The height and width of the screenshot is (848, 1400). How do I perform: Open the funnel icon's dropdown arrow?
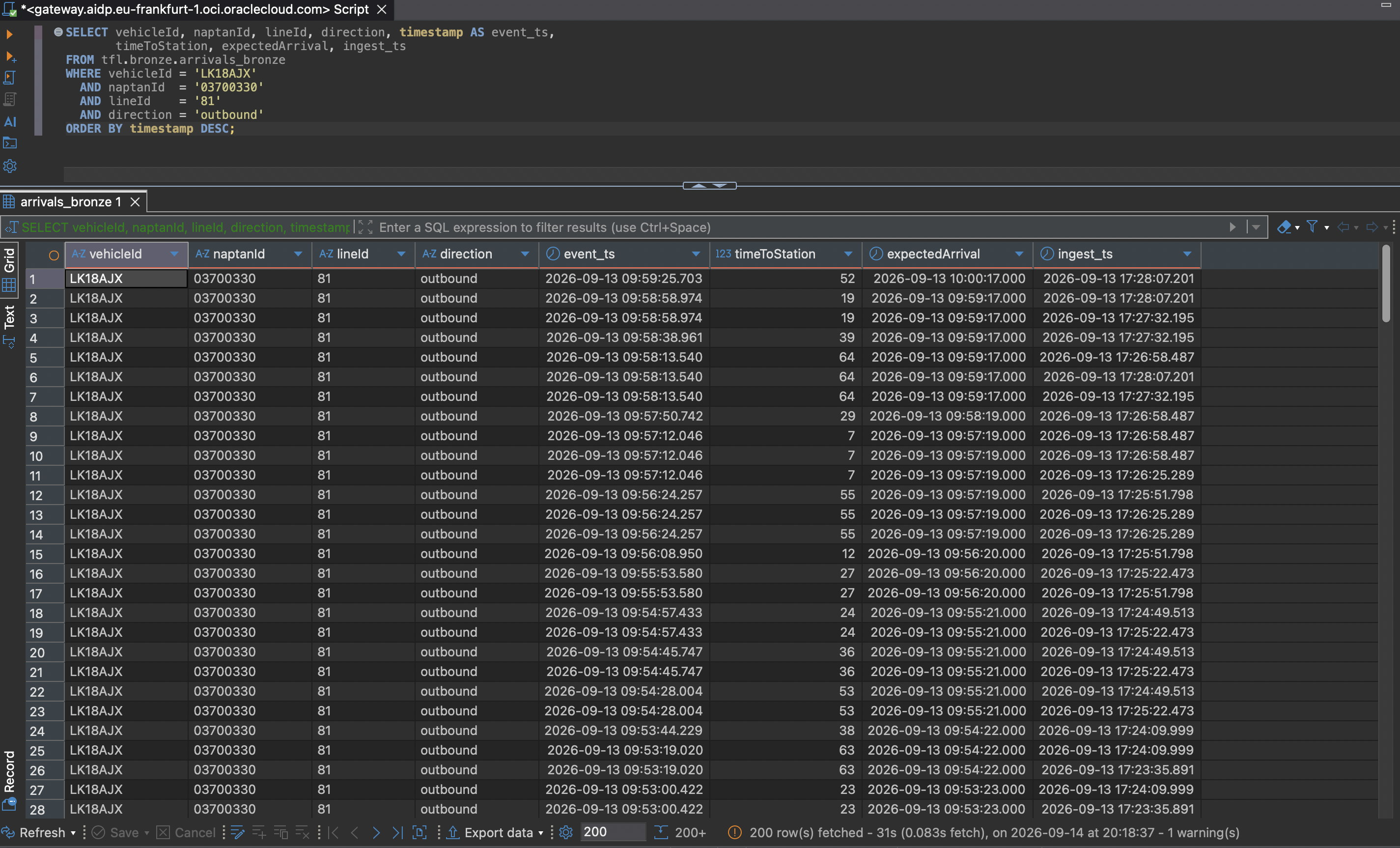[x=1327, y=228]
